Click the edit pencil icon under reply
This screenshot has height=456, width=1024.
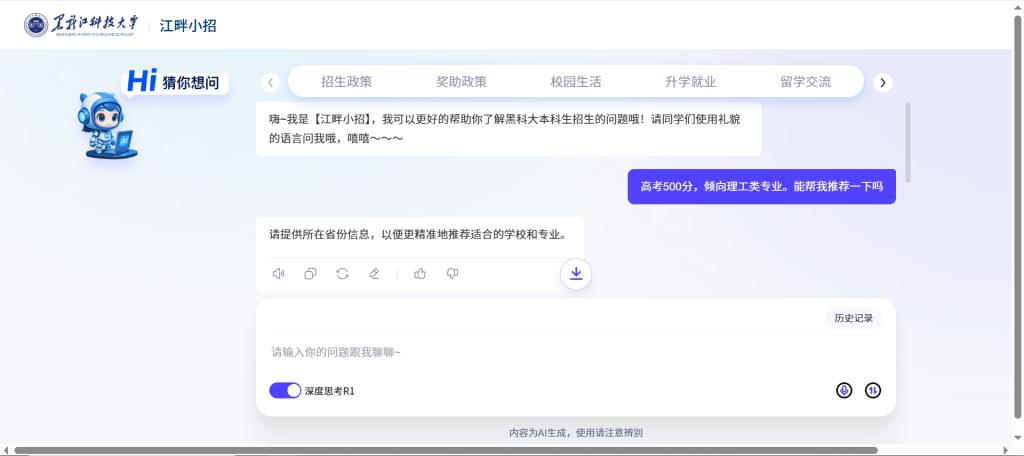click(x=374, y=274)
